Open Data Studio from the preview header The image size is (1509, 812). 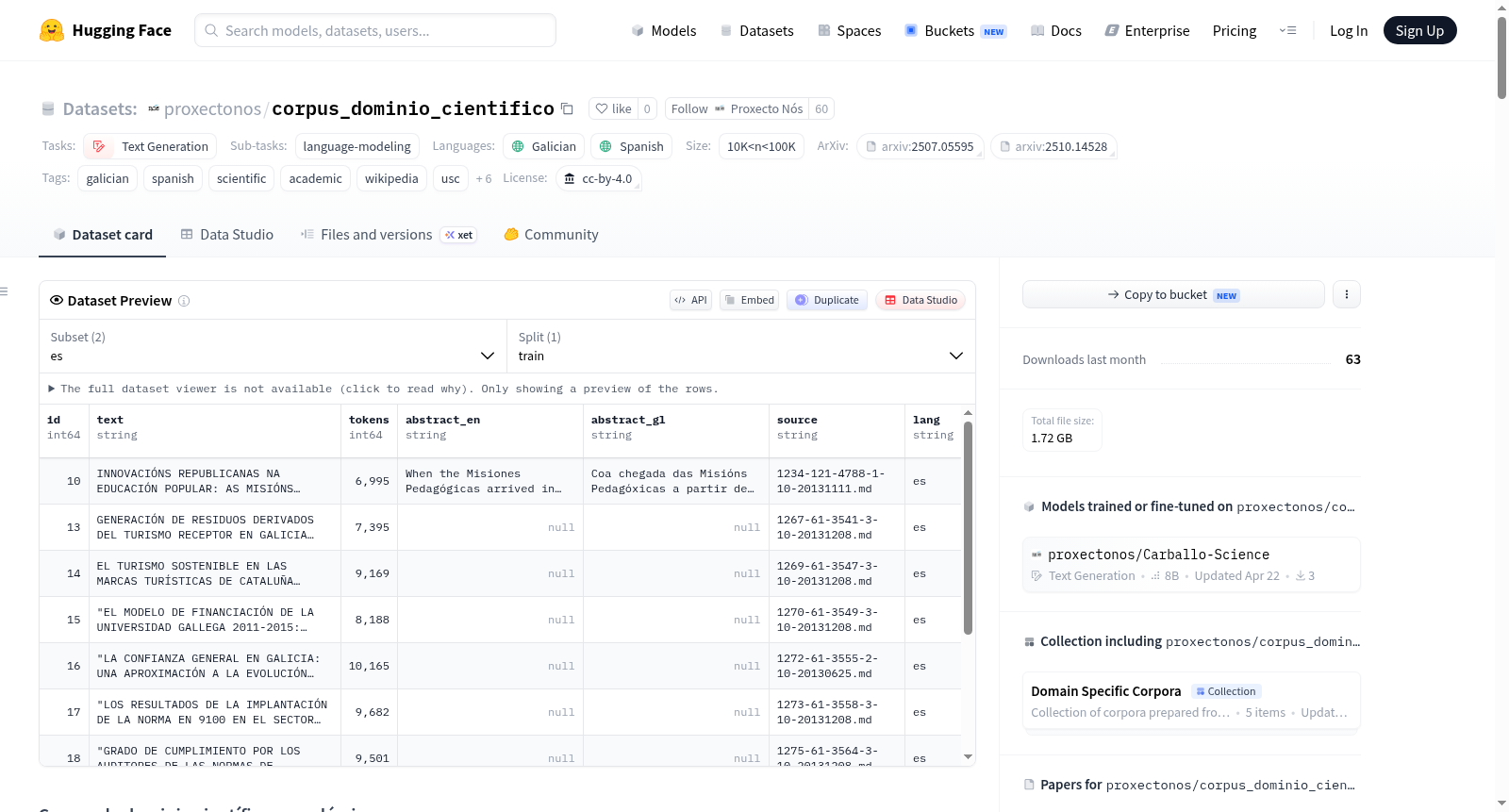(x=920, y=300)
